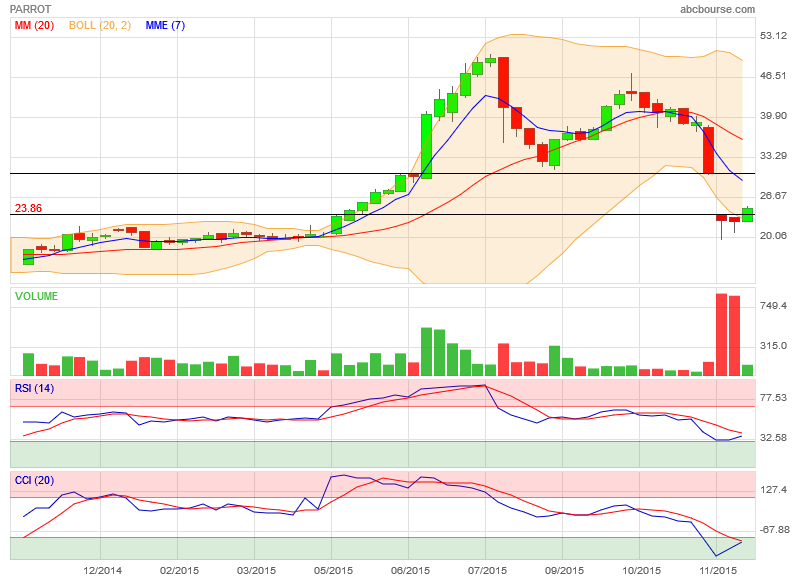
Task: Click the 39.90 price axis value
Action: pos(773,116)
